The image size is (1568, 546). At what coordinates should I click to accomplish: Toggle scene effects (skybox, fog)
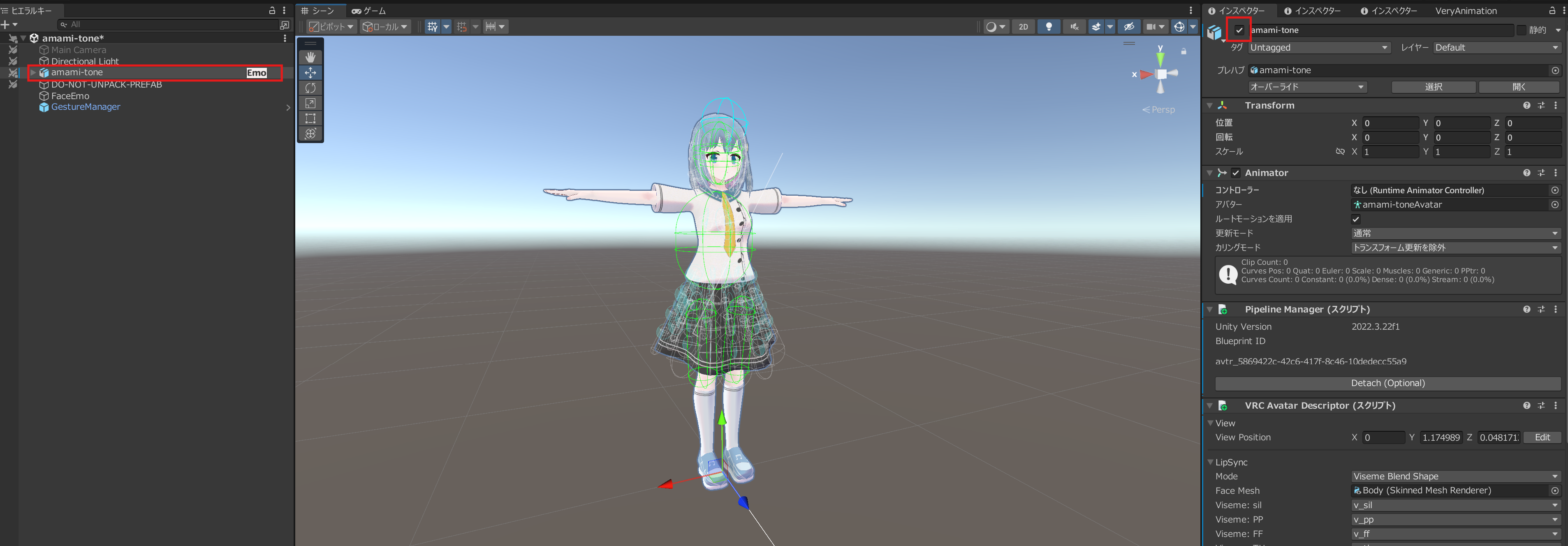[x=1096, y=27]
